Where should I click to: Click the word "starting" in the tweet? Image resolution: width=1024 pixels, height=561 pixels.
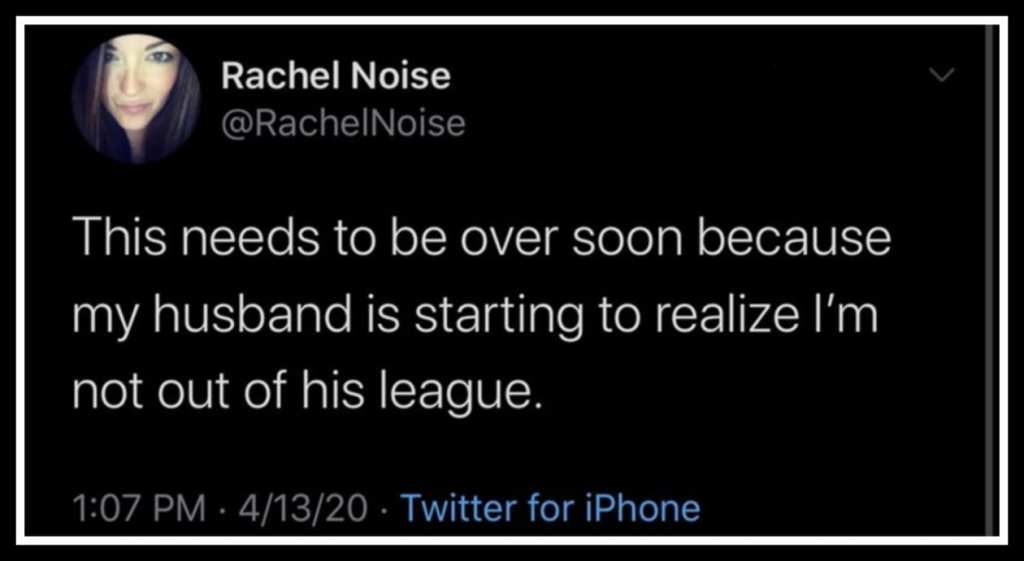pos(497,319)
